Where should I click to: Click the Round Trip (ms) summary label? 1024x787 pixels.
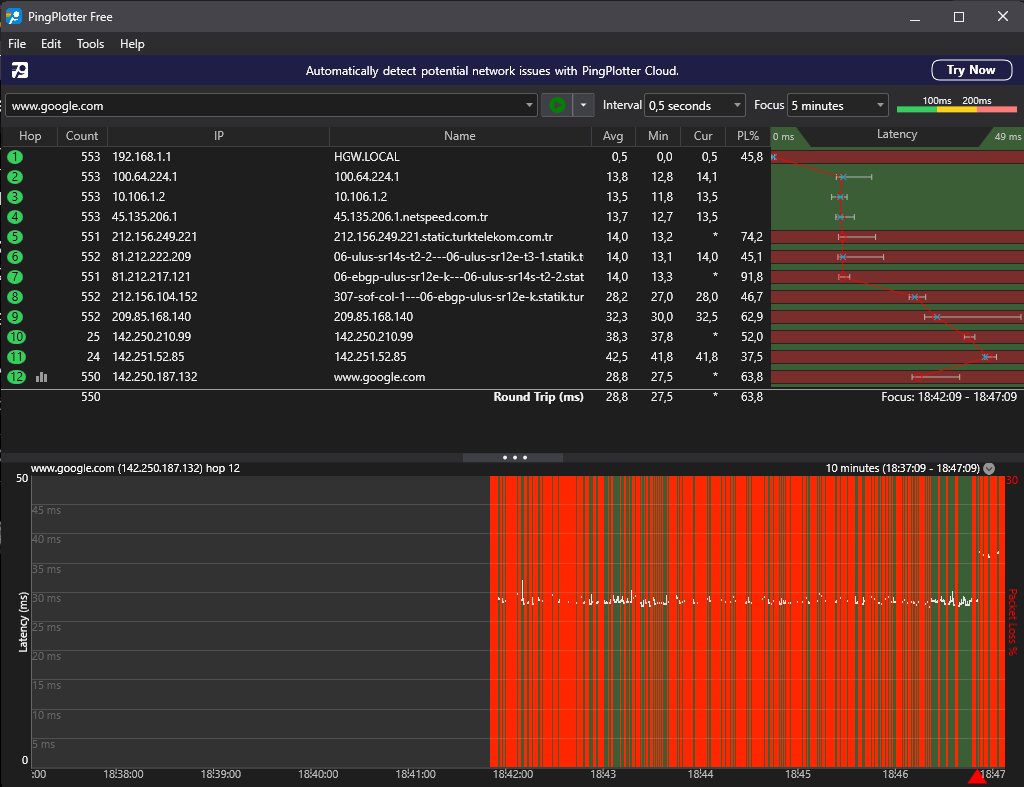pos(538,396)
